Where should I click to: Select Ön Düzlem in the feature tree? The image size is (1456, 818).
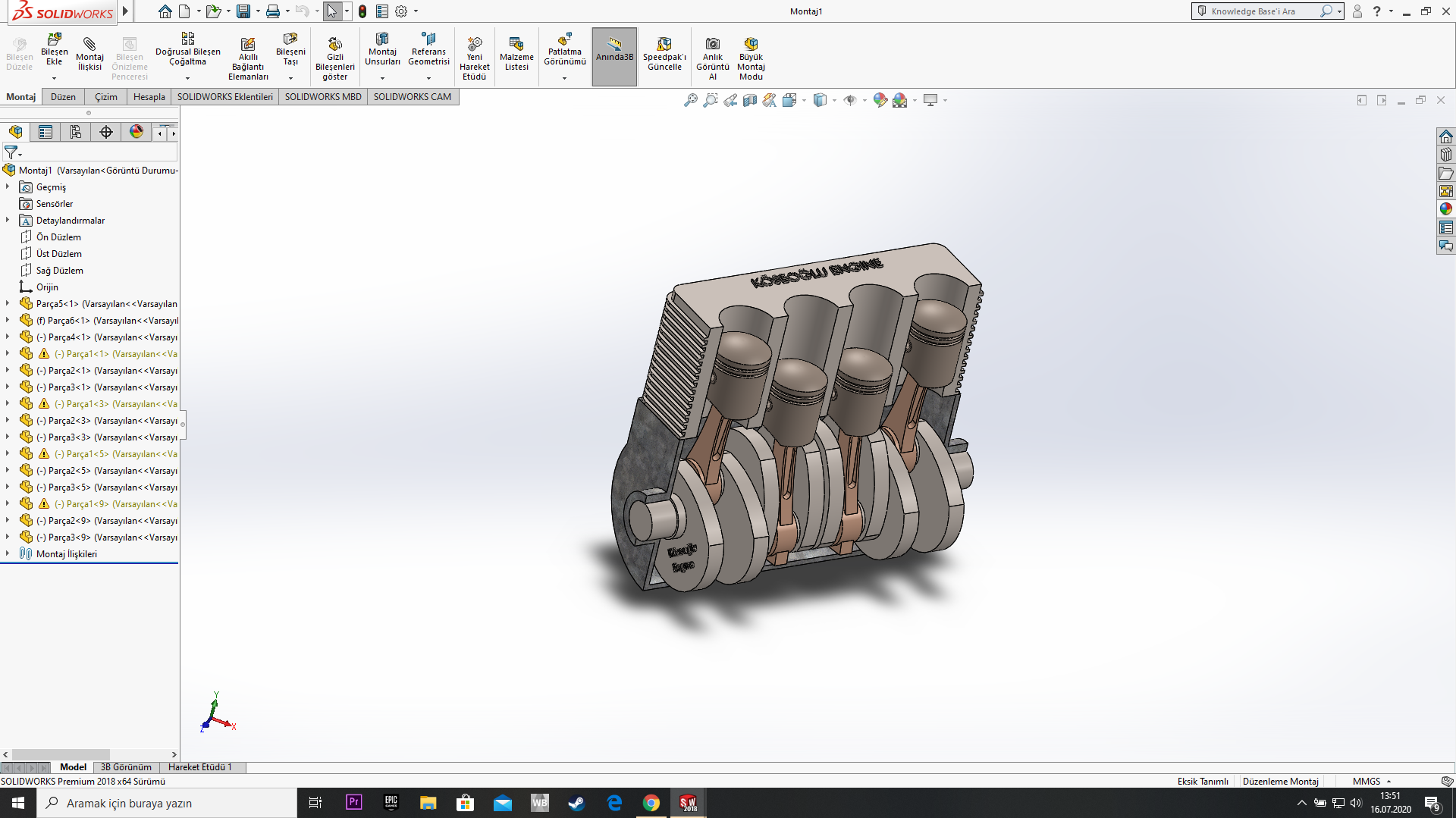[58, 237]
